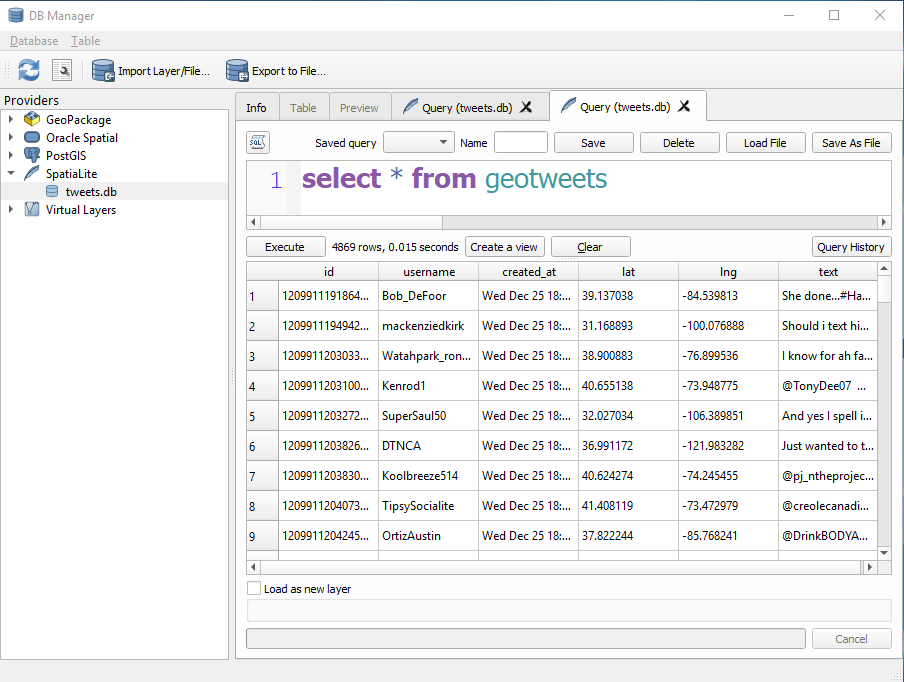Screen dimensions: 904x682
Task: Expand the PostGIS provider node
Action: coord(11,156)
